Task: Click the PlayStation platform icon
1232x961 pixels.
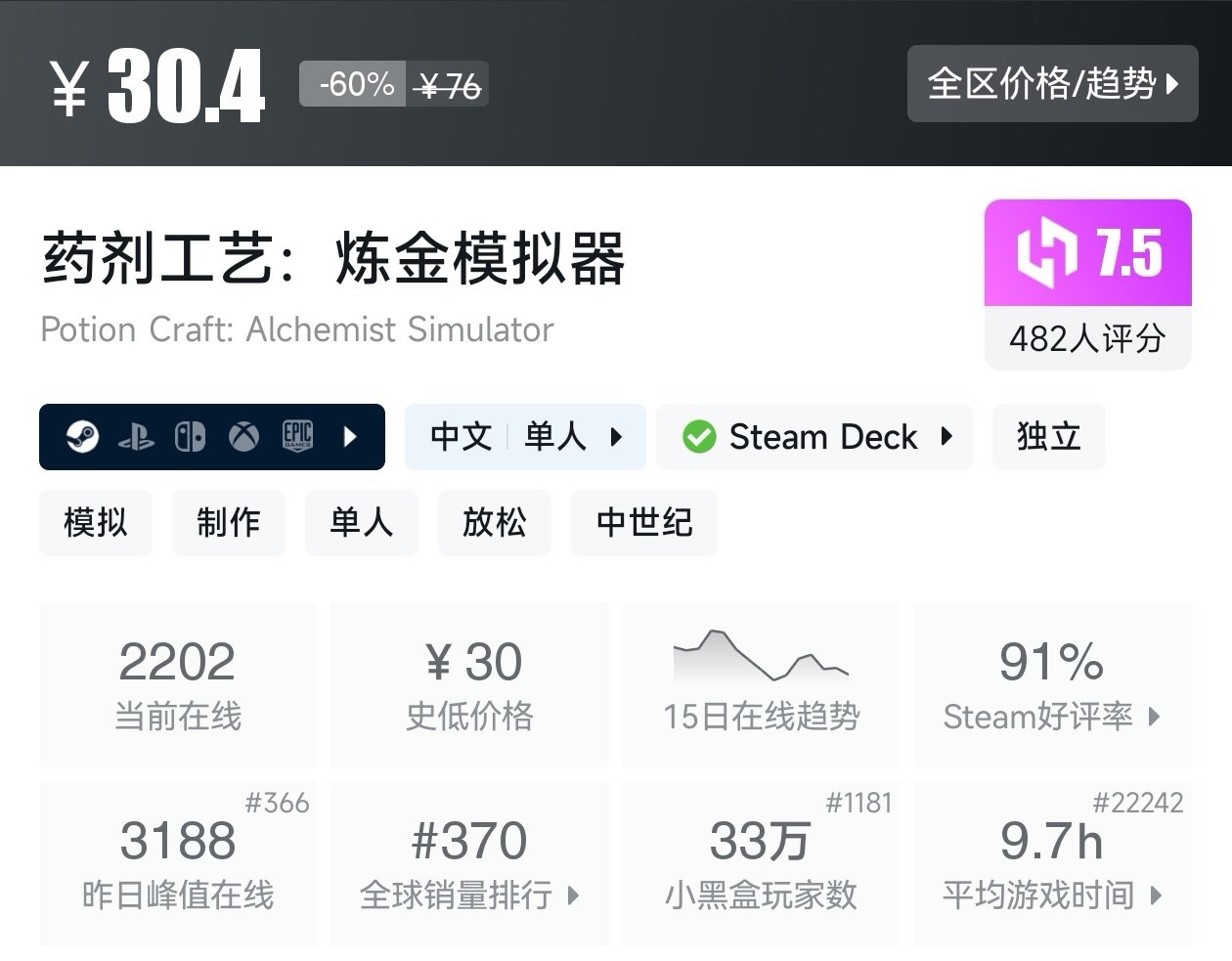Action: point(136,437)
